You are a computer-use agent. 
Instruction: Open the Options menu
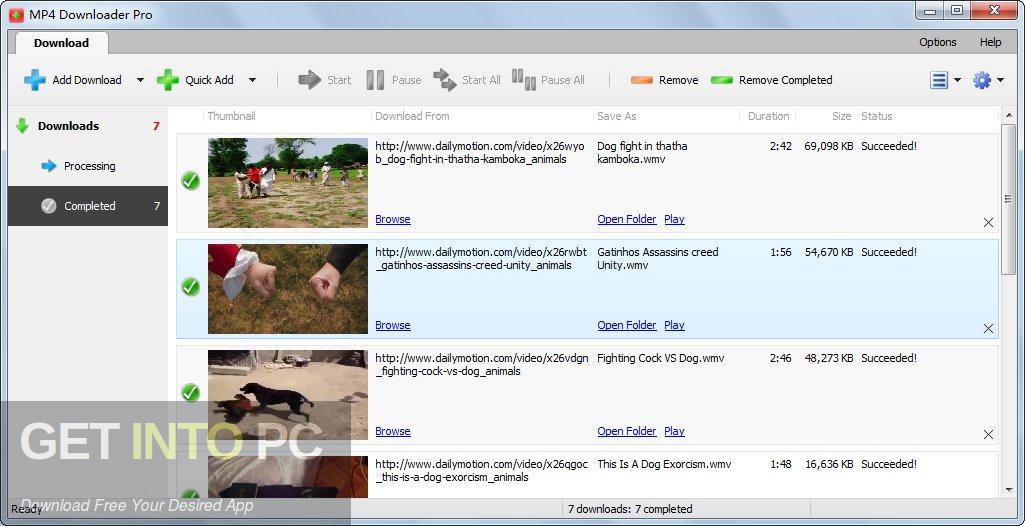[937, 42]
